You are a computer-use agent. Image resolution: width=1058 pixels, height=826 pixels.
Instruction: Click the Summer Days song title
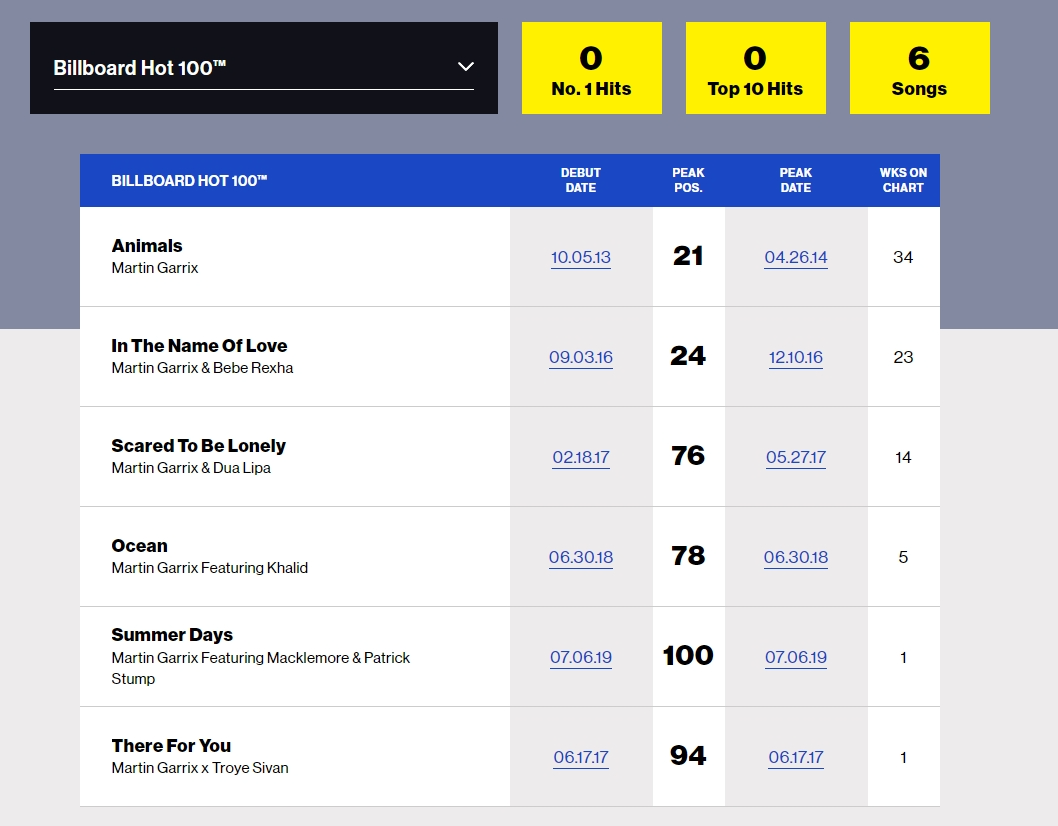pyautogui.click(x=171, y=634)
